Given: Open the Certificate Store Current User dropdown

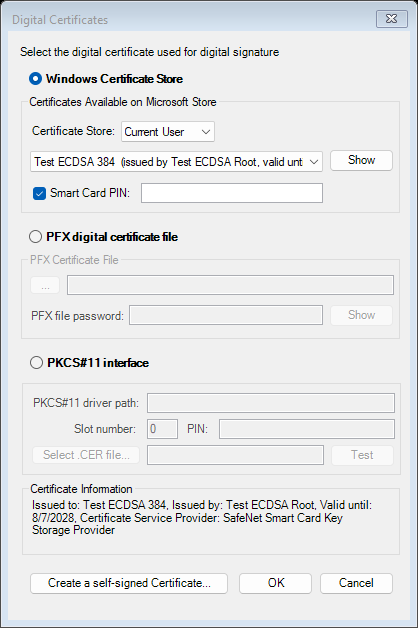Looking at the screenshot, I should [168, 132].
